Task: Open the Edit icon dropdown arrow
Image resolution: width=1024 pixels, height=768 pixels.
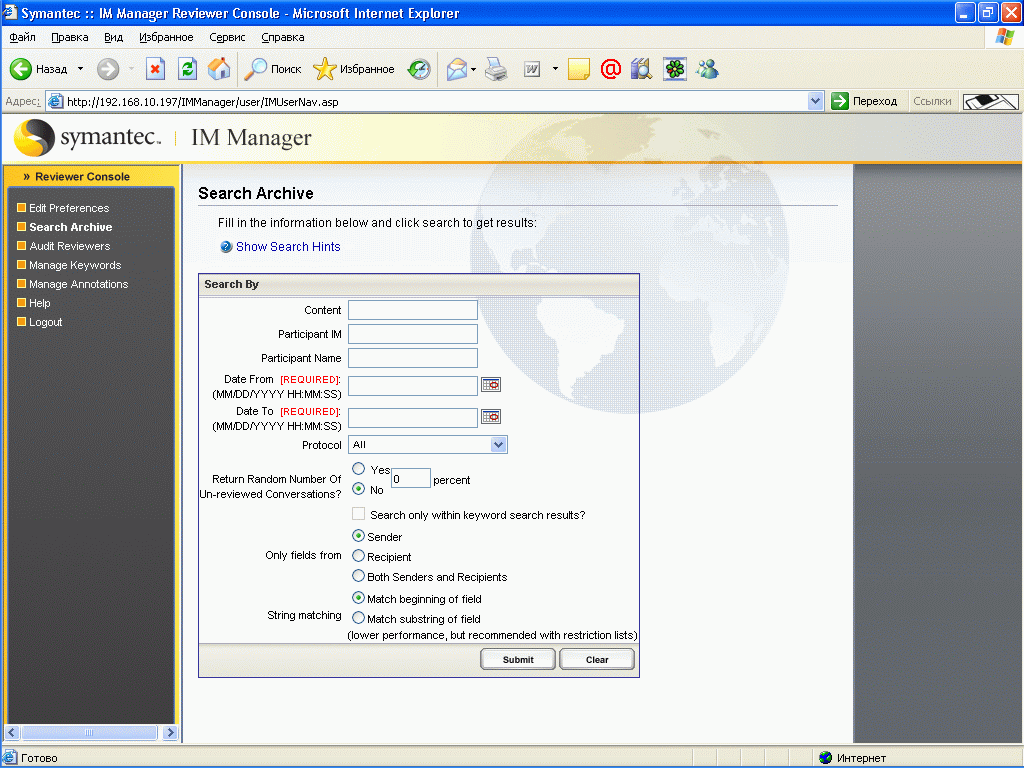Action: pyautogui.click(x=555, y=69)
